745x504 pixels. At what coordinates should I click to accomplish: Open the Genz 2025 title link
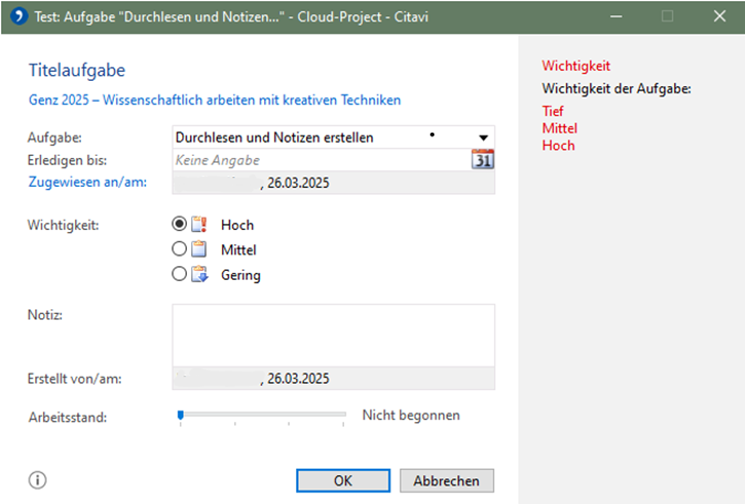(213, 100)
